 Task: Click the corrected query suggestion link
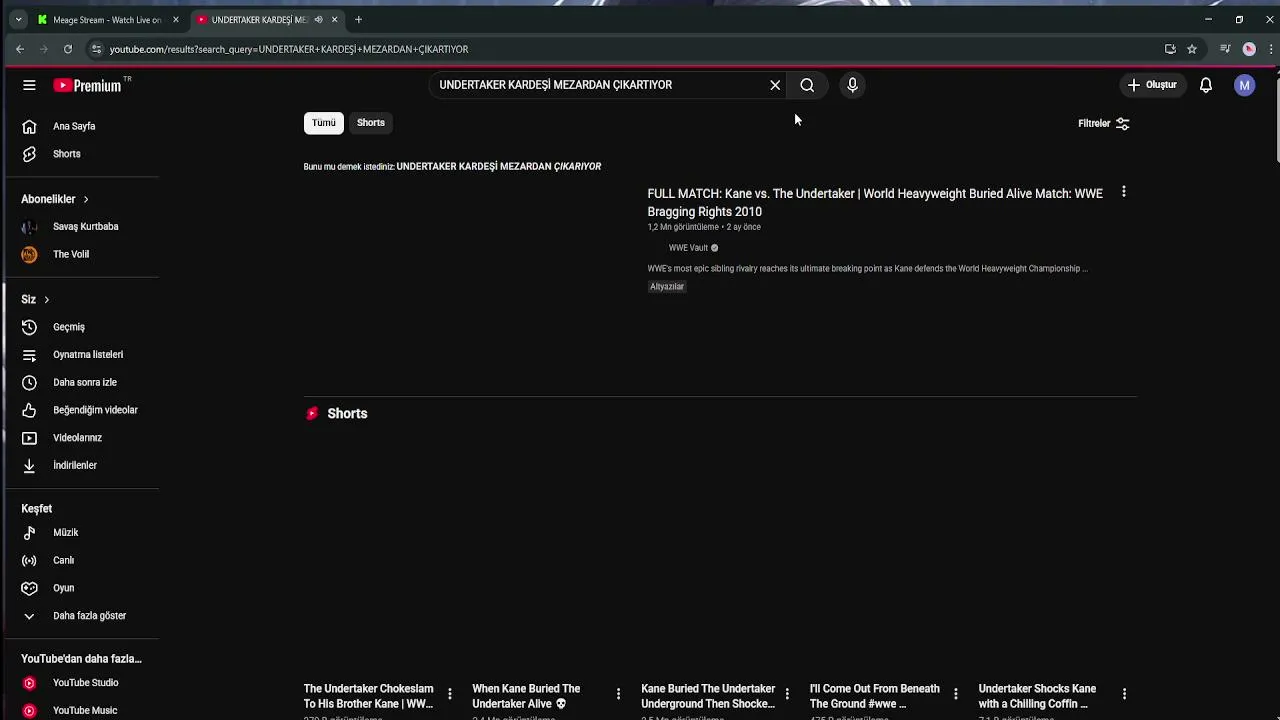tap(498, 166)
